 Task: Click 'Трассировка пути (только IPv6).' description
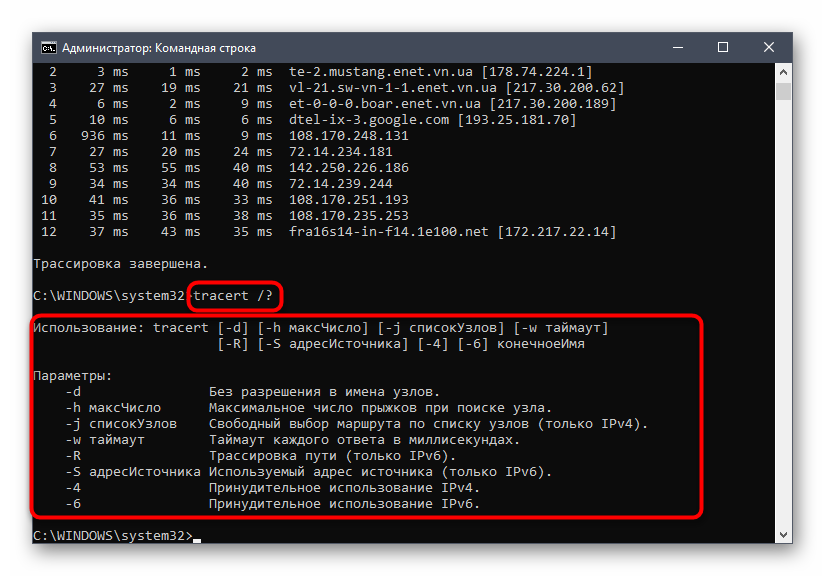click(x=332, y=456)
